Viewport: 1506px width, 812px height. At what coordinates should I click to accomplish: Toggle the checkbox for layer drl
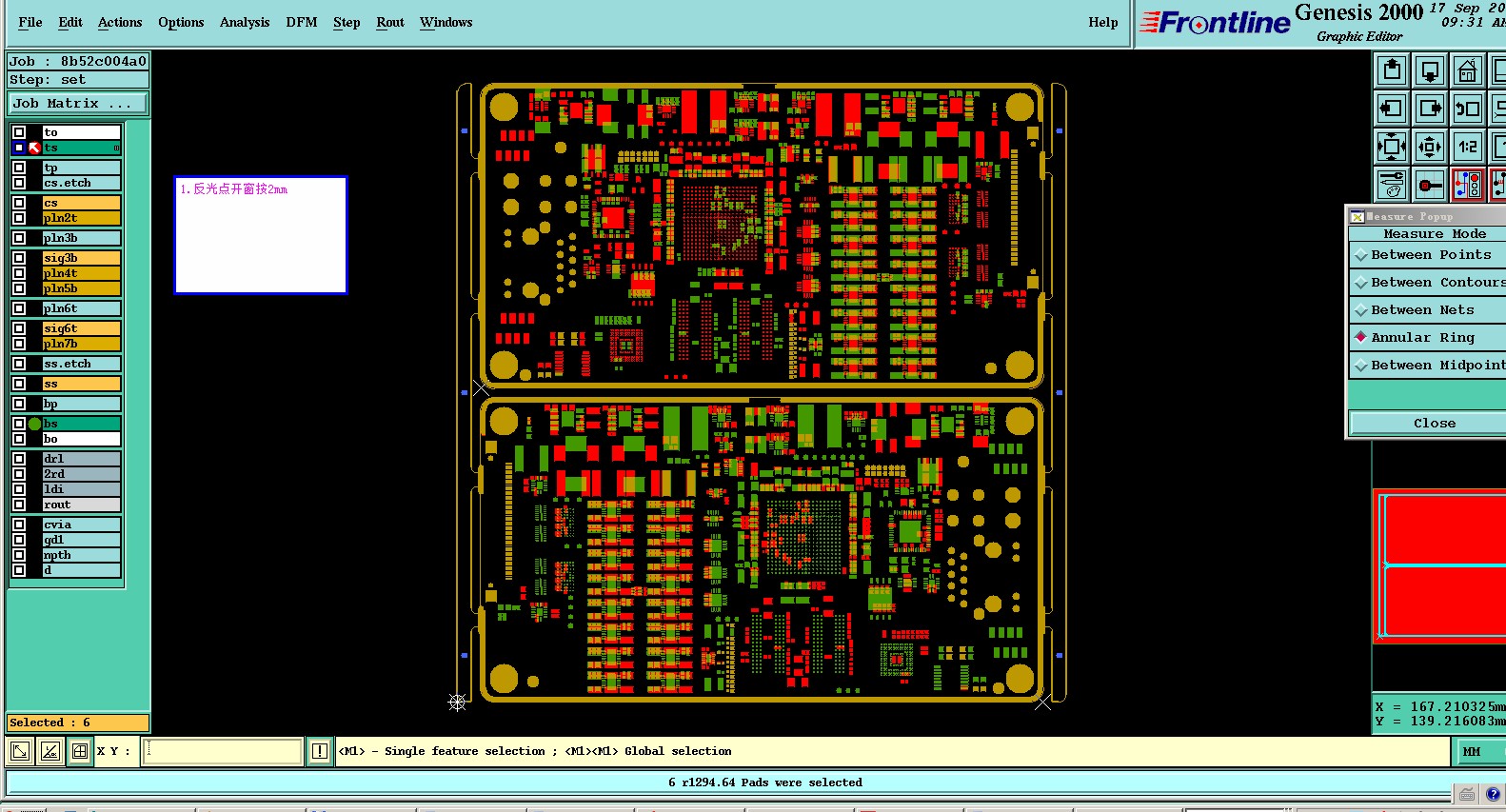click(x=19, y=459)
